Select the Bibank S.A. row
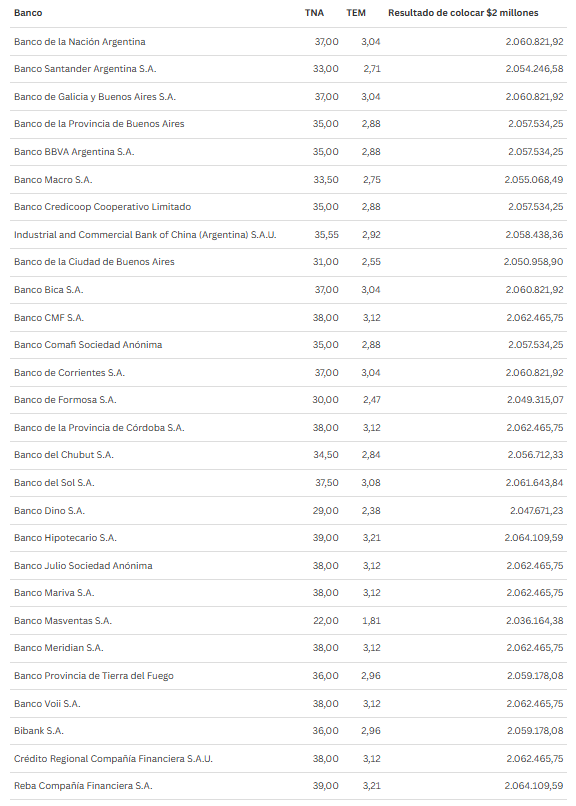The height and width of the screenshot is (806, 576). click(288, 730)
